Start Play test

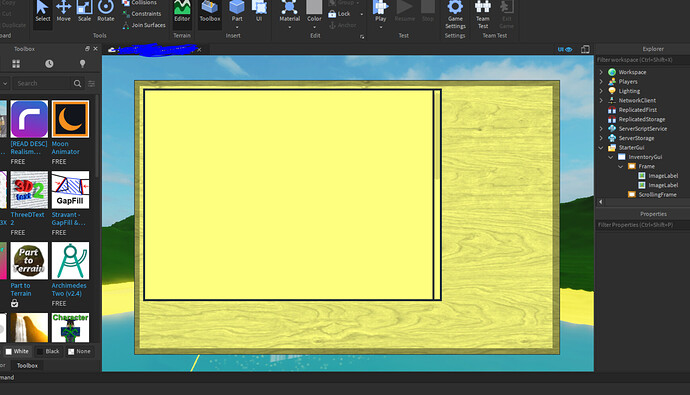(381, 11)
